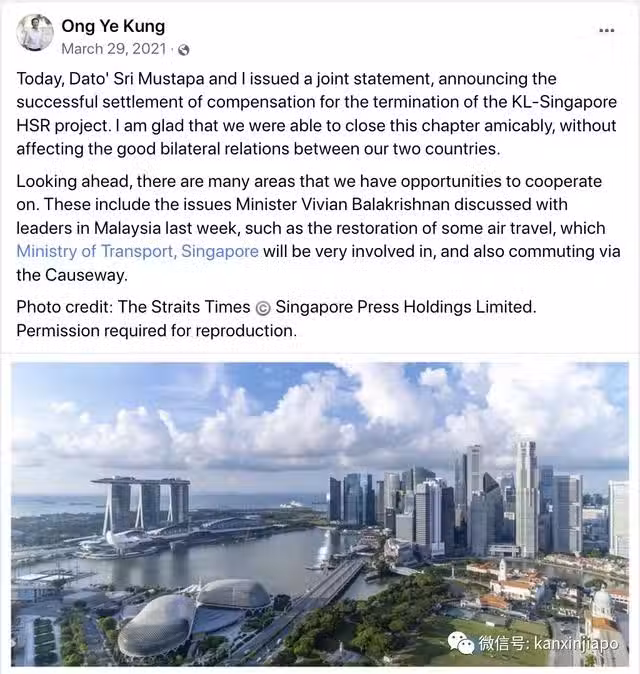The width and height of the screenshot is (640, 674).
Task: Open the March 29, 2021 timestamp
Action: (113, 49)
